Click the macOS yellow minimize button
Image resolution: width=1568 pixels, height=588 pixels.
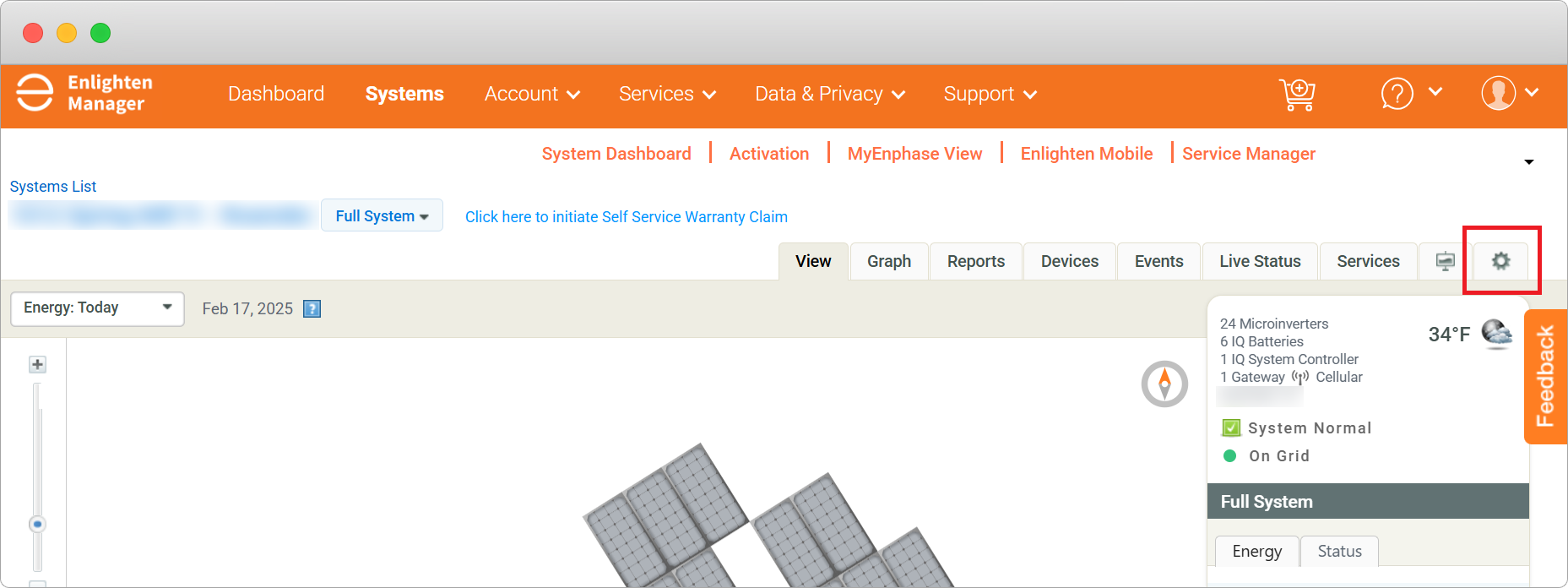(x=67, y=33)
